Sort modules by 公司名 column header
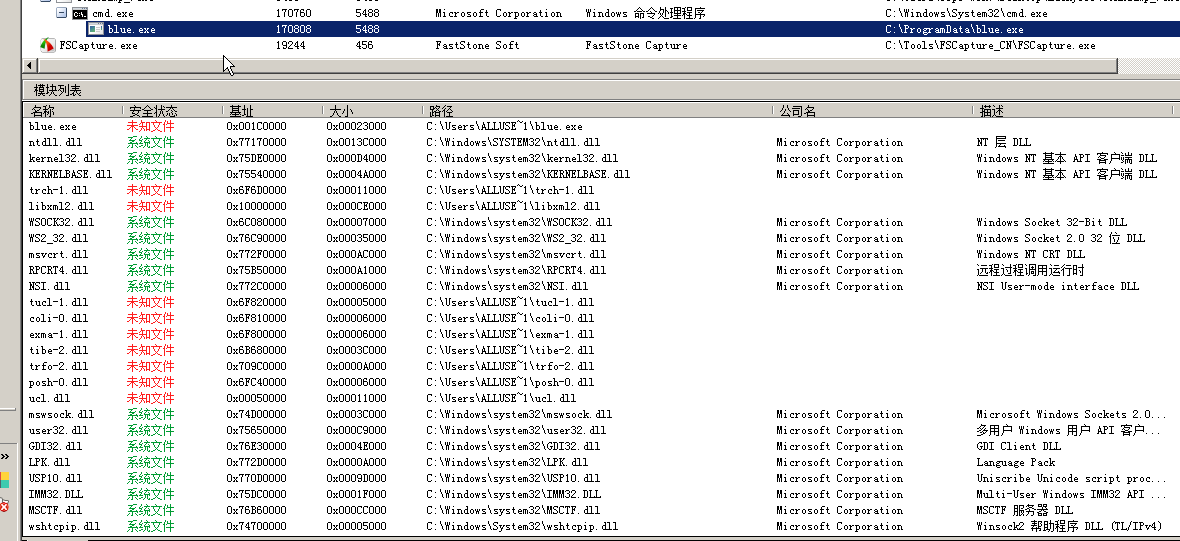The image size is (1180, 541). pyautogui.click(x=873, y=111)
